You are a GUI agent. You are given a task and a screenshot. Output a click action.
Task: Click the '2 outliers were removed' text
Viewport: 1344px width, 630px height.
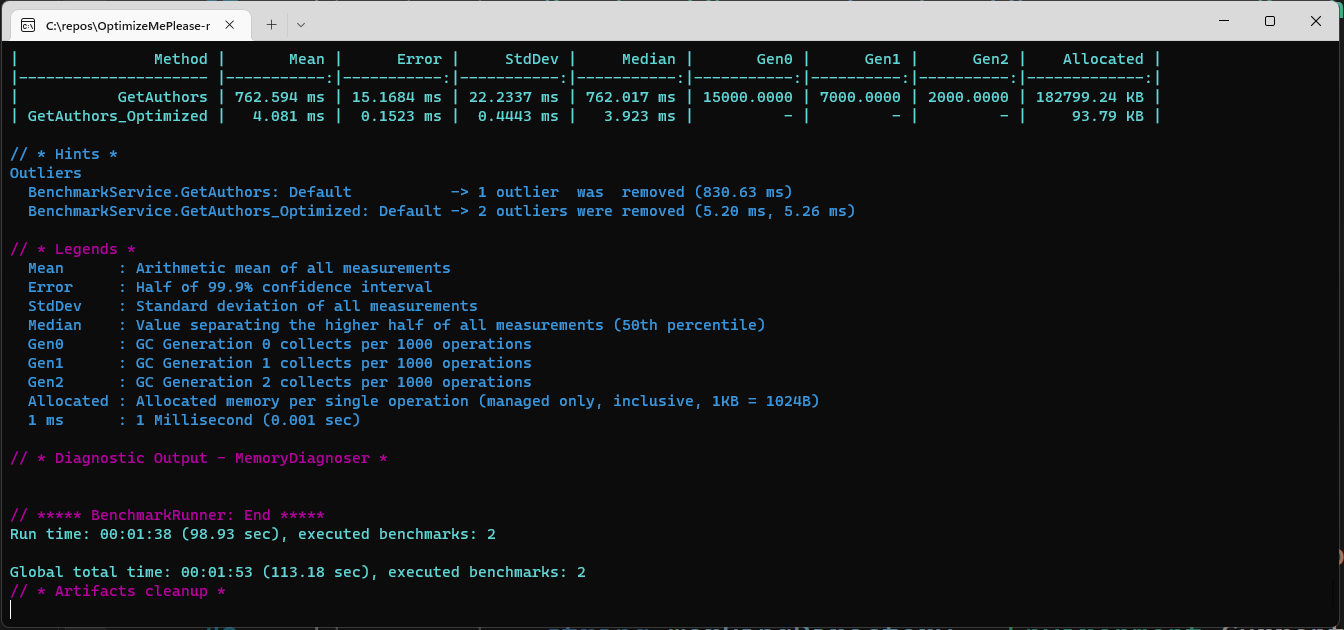pos(581,211)
